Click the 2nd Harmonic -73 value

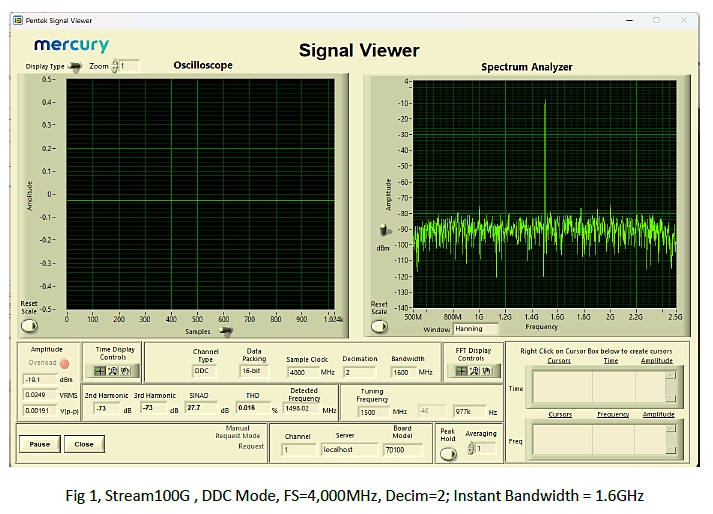(107, 408)
